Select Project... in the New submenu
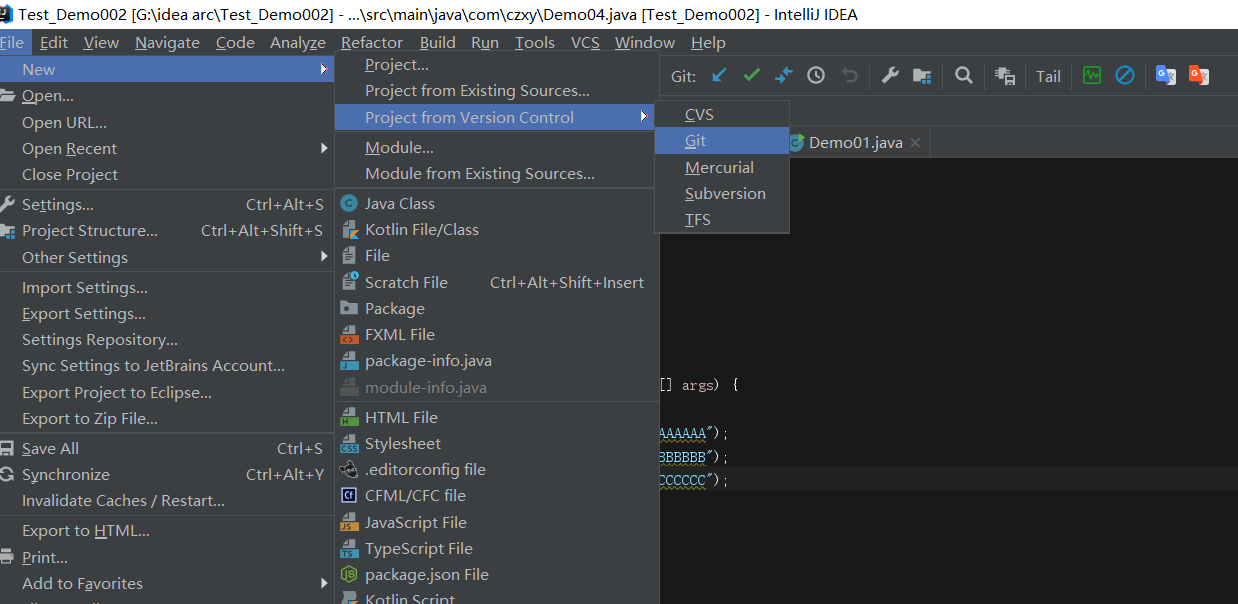Screen dimensions: 1238x604 pyautogui.click(x=495, y=64)
